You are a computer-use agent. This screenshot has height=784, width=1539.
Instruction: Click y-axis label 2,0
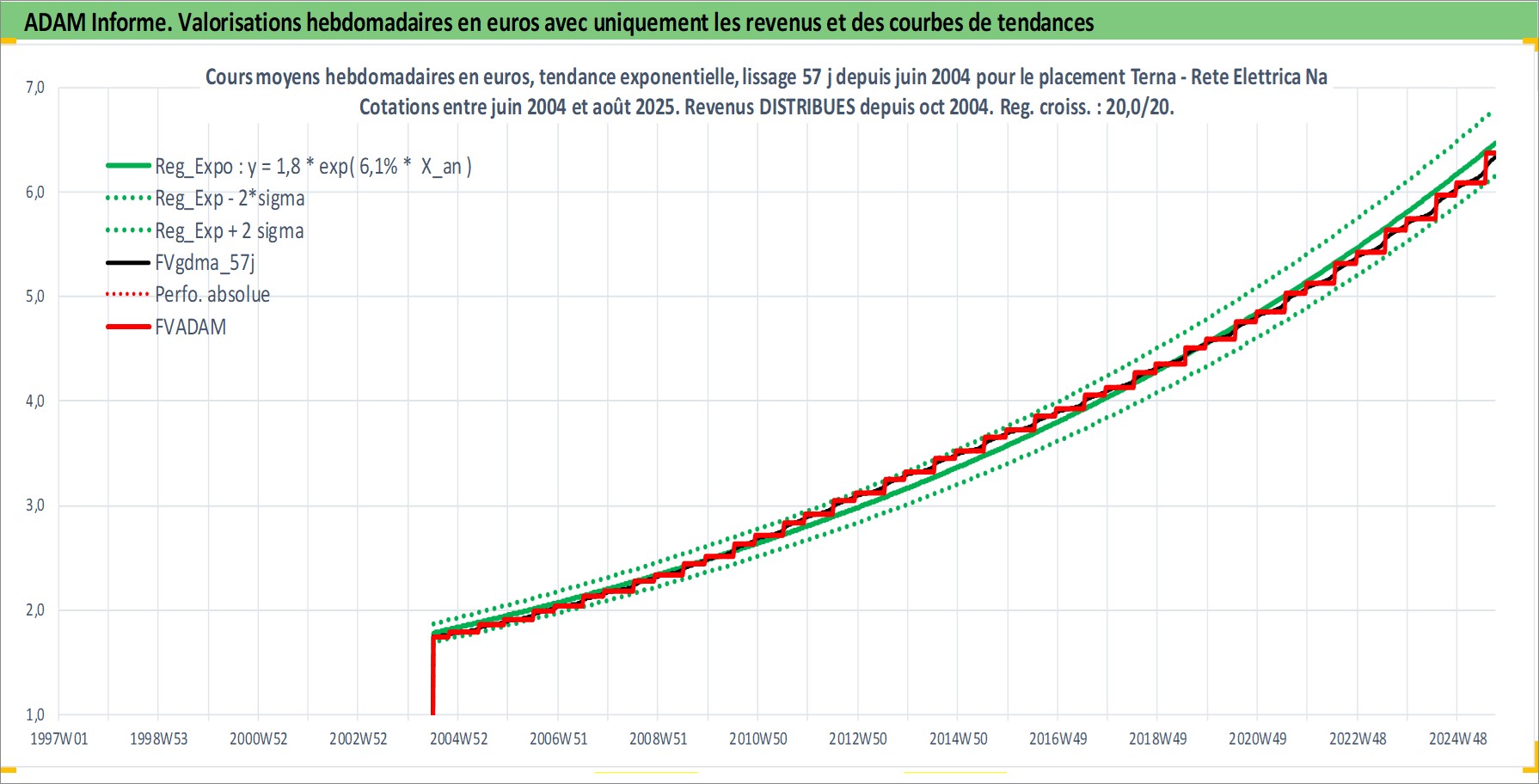[35, 610]
